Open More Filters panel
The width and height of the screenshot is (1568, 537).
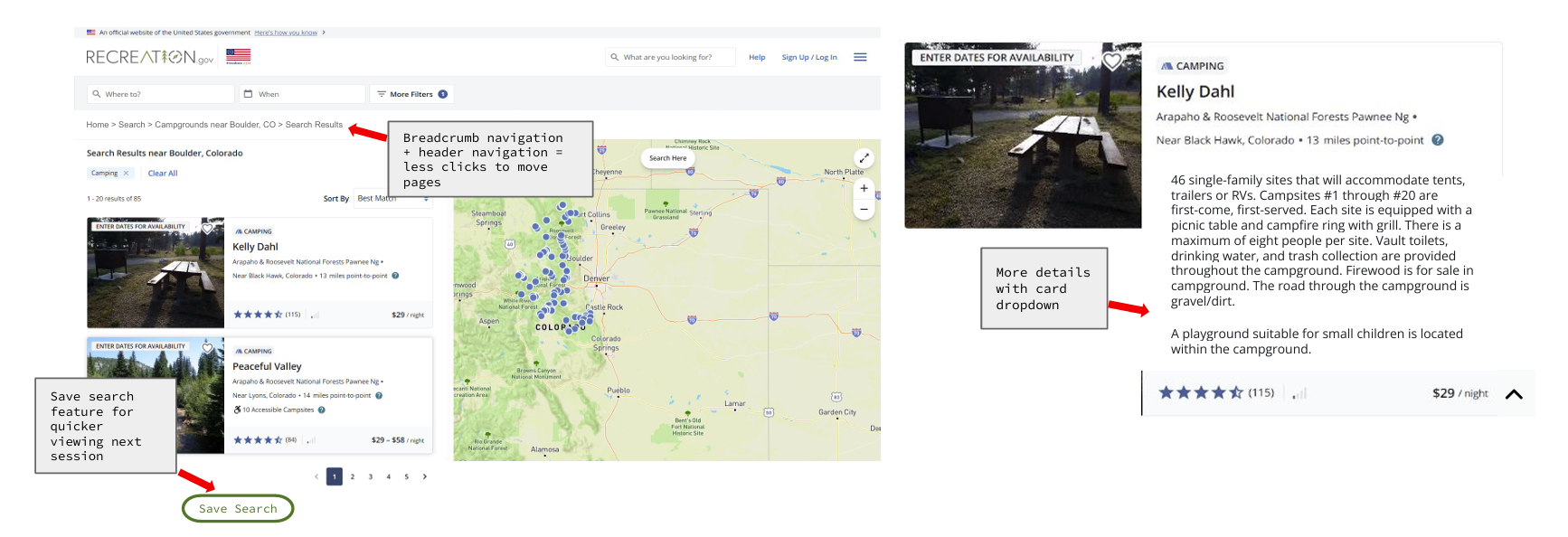(411, 94)
